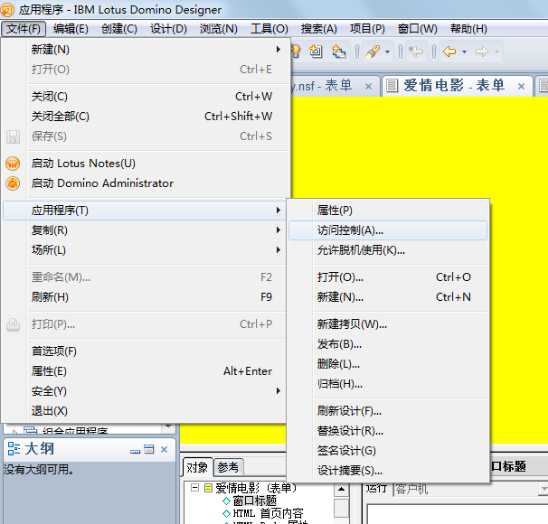Expand the 安全(Y) submenu
The image size is (548, 524).
tap(146, 391)
